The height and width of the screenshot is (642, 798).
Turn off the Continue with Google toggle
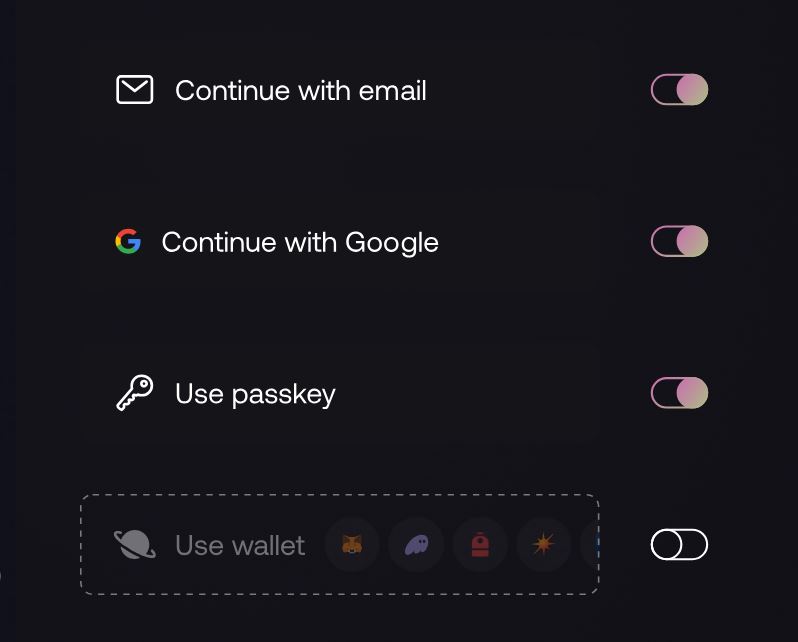coord(679,242)
